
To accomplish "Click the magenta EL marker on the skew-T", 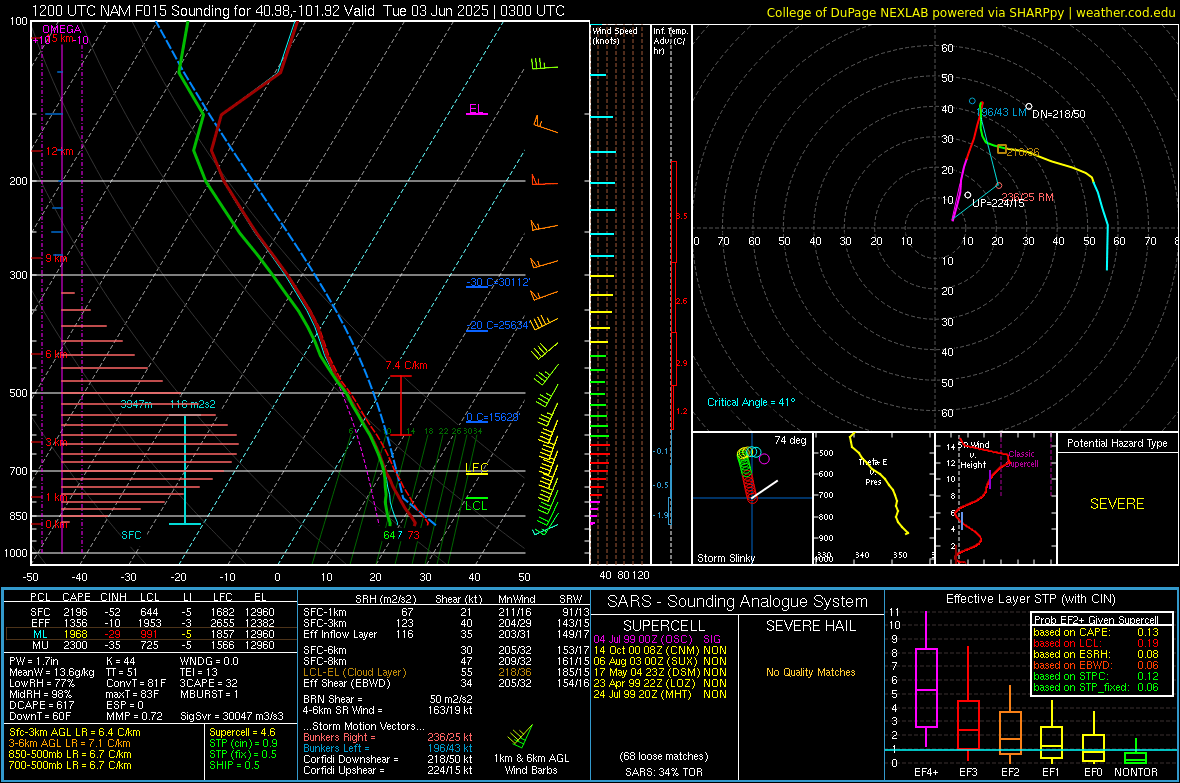I will [476, 109].
